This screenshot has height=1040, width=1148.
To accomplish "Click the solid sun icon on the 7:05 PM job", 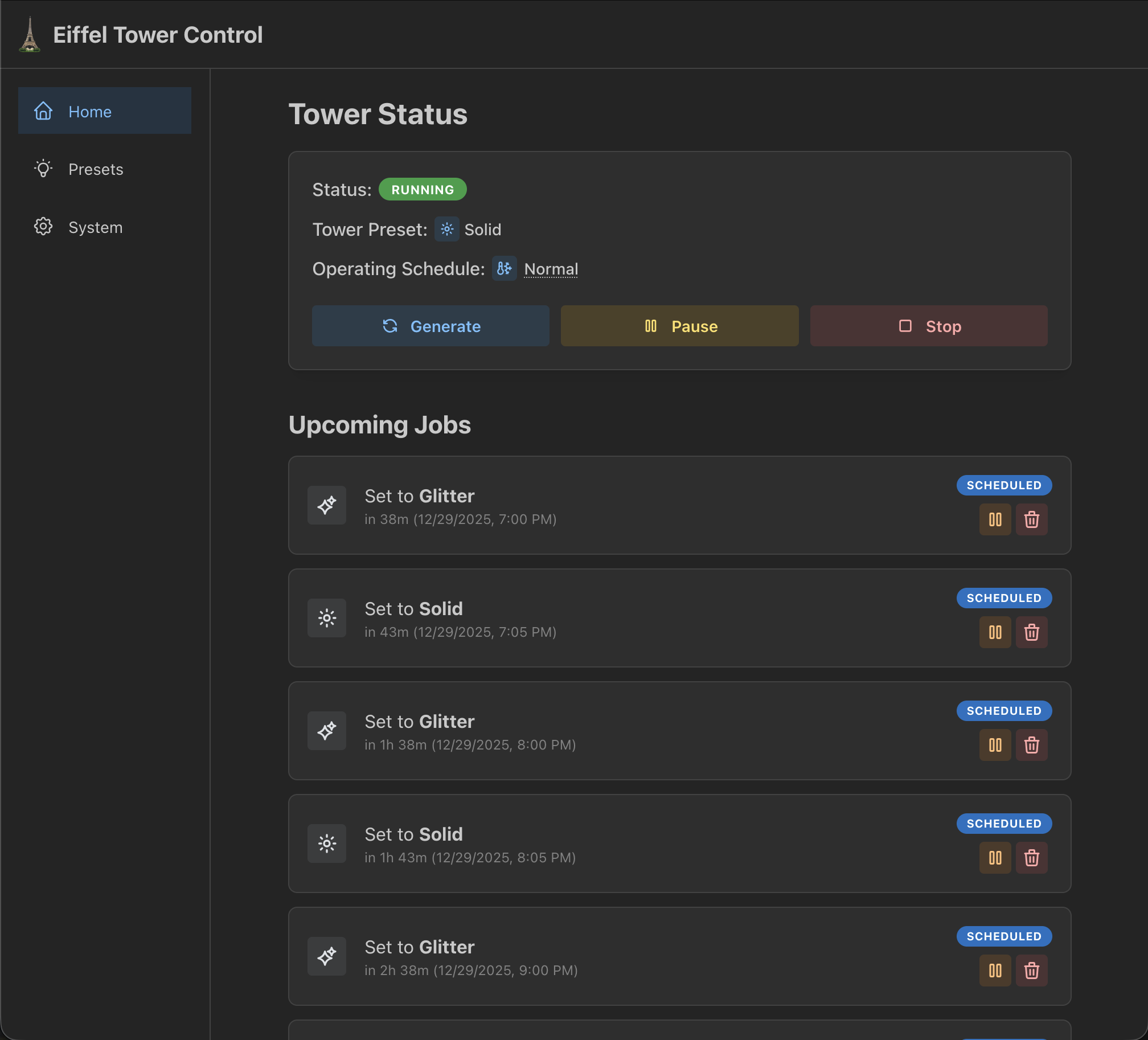I will (327, 617).
